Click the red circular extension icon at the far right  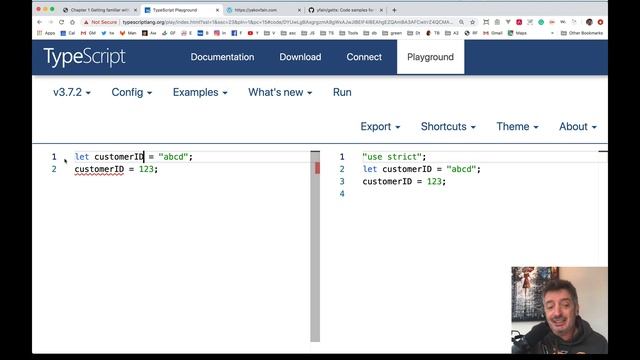(600, 22)
